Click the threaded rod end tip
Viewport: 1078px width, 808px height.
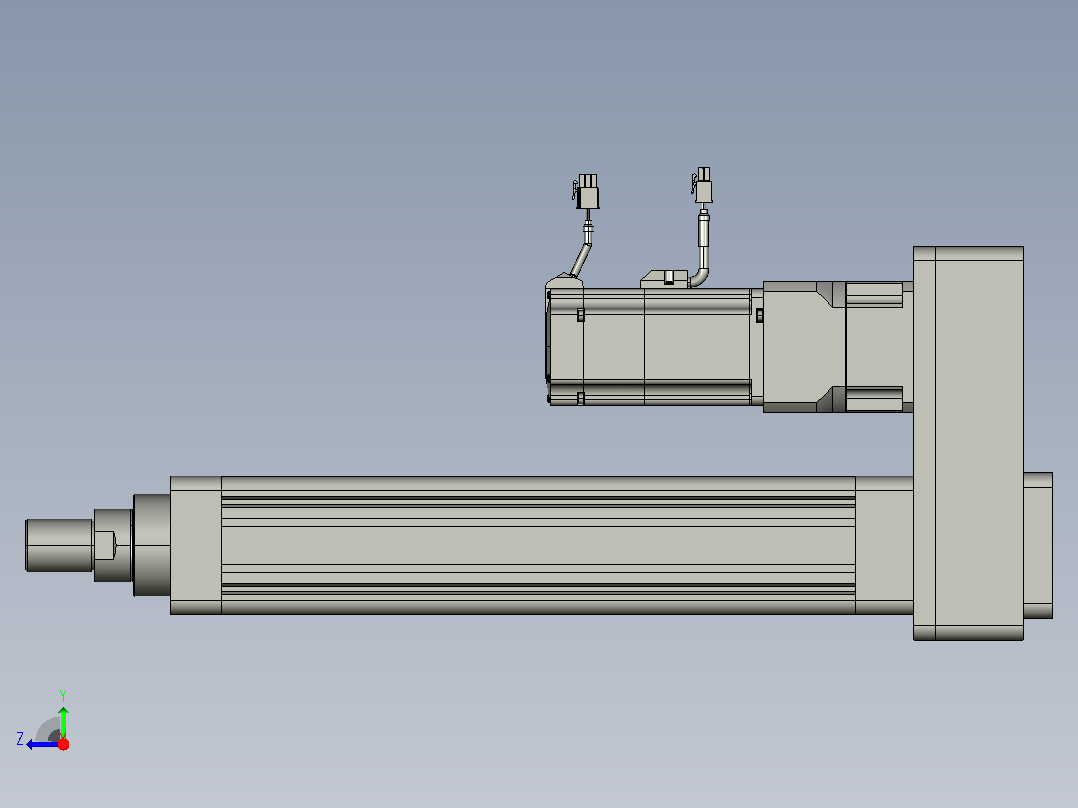(x=59, y=545)
